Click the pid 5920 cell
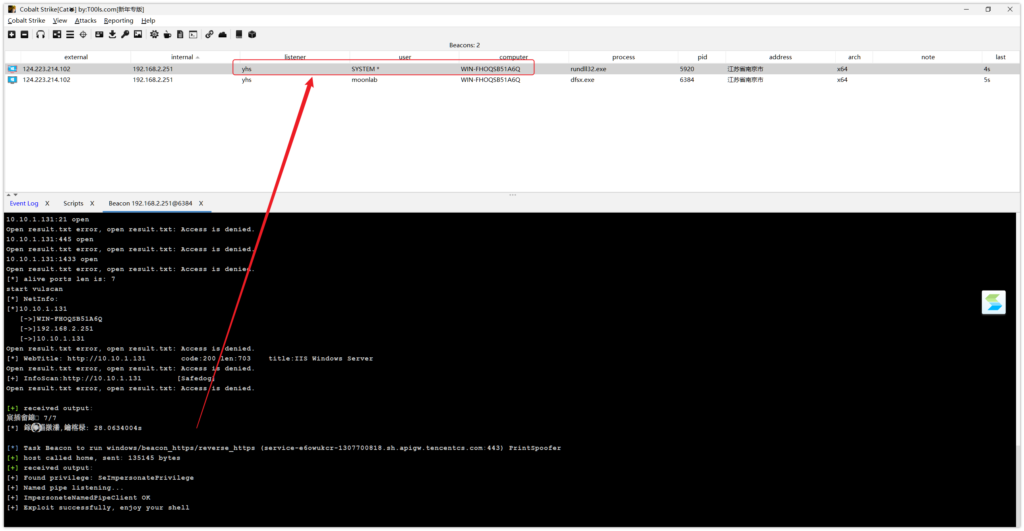This screenshot has width=1024, height=531. (x=686, y=69)
